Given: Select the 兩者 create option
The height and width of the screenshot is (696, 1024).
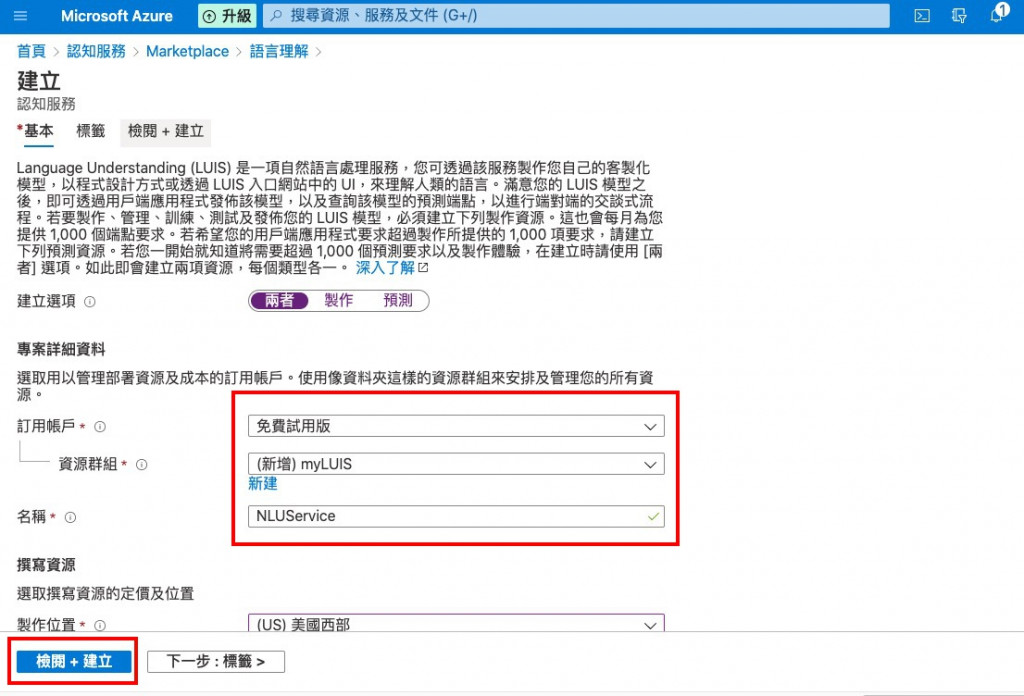Looking at the screenshot, I should pyautogui.click(x=279, y=300).
